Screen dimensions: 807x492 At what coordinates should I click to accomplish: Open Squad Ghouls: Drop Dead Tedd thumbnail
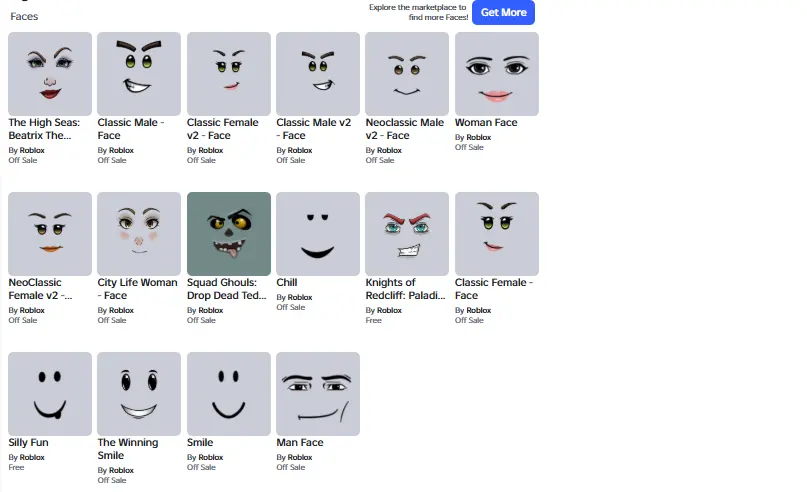click(x=229, y=234)
